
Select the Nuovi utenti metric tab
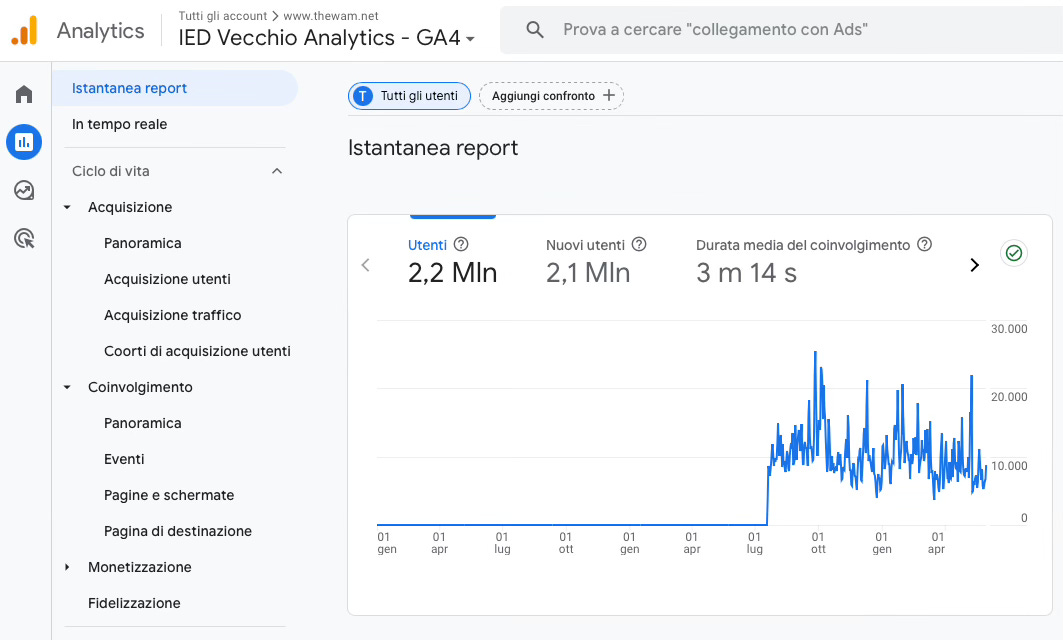click(596, 262)
